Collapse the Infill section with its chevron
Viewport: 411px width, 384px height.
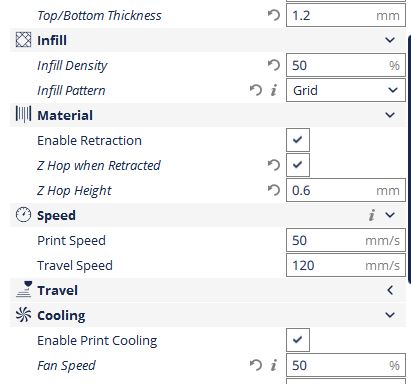(x=390, y=40)
